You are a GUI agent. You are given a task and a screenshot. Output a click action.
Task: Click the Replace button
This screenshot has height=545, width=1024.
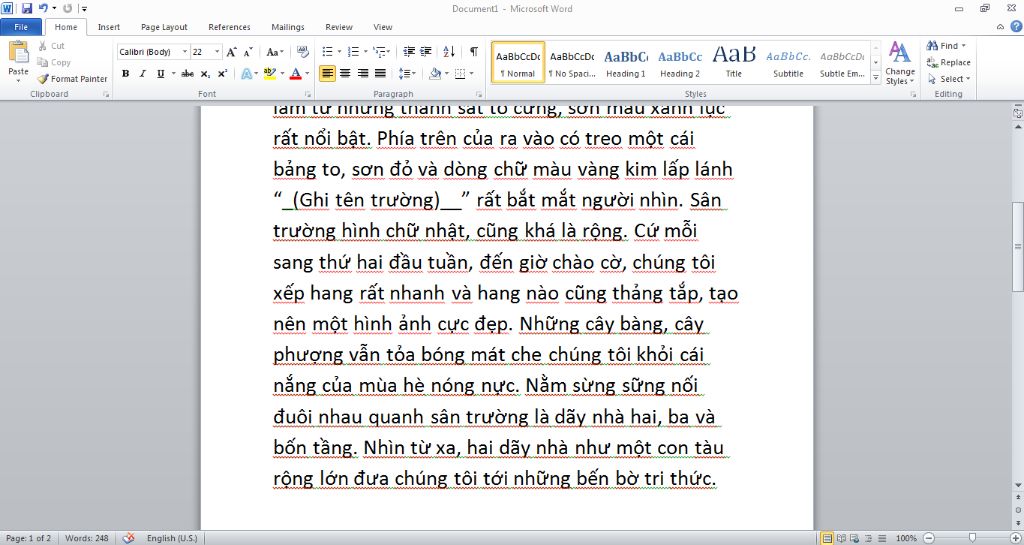click(948, 63)
